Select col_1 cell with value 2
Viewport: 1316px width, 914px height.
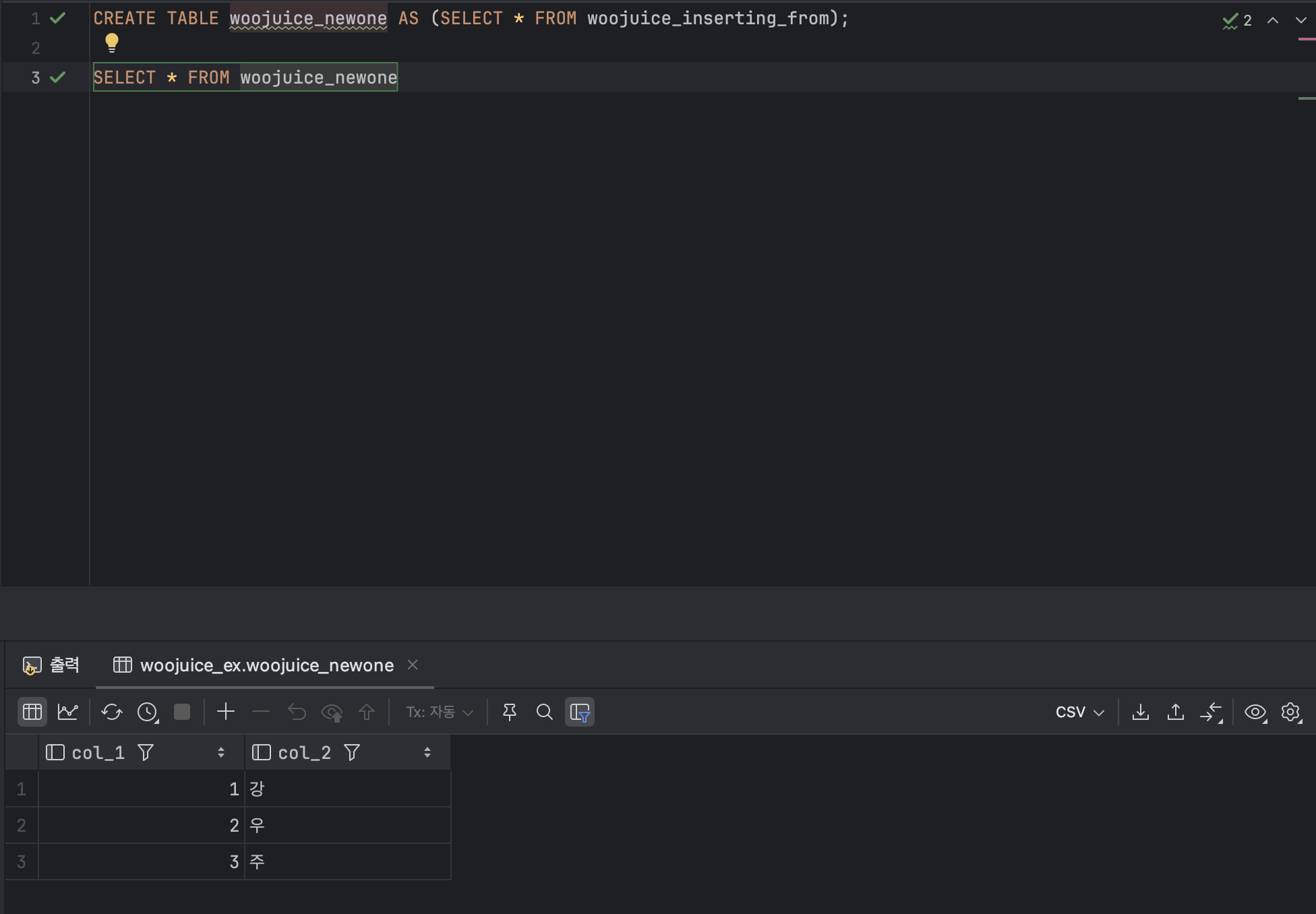(141, 825)
